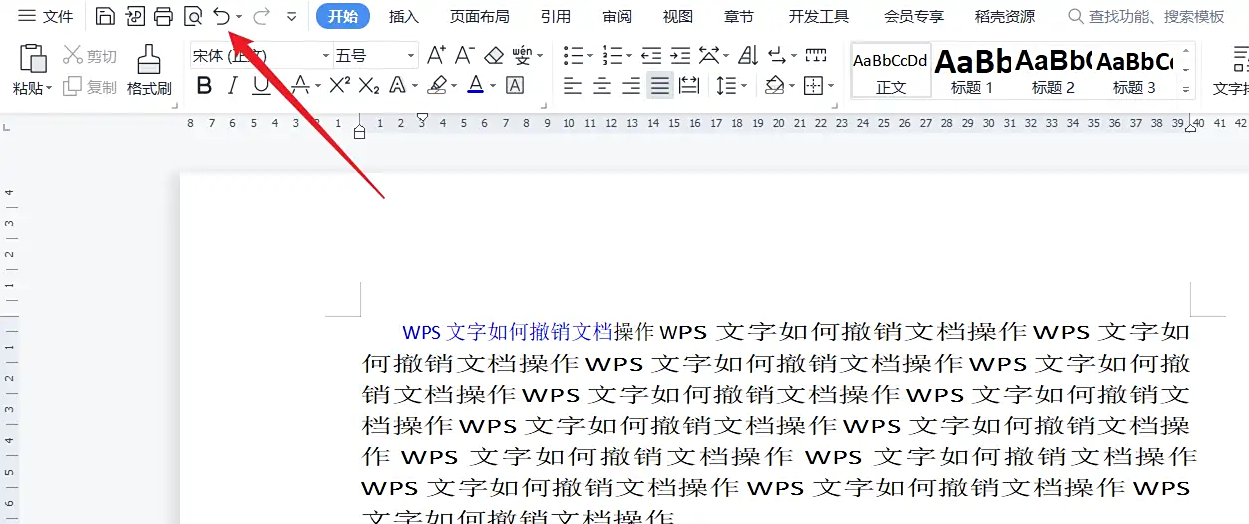Click the Copy button

point(90,87)
